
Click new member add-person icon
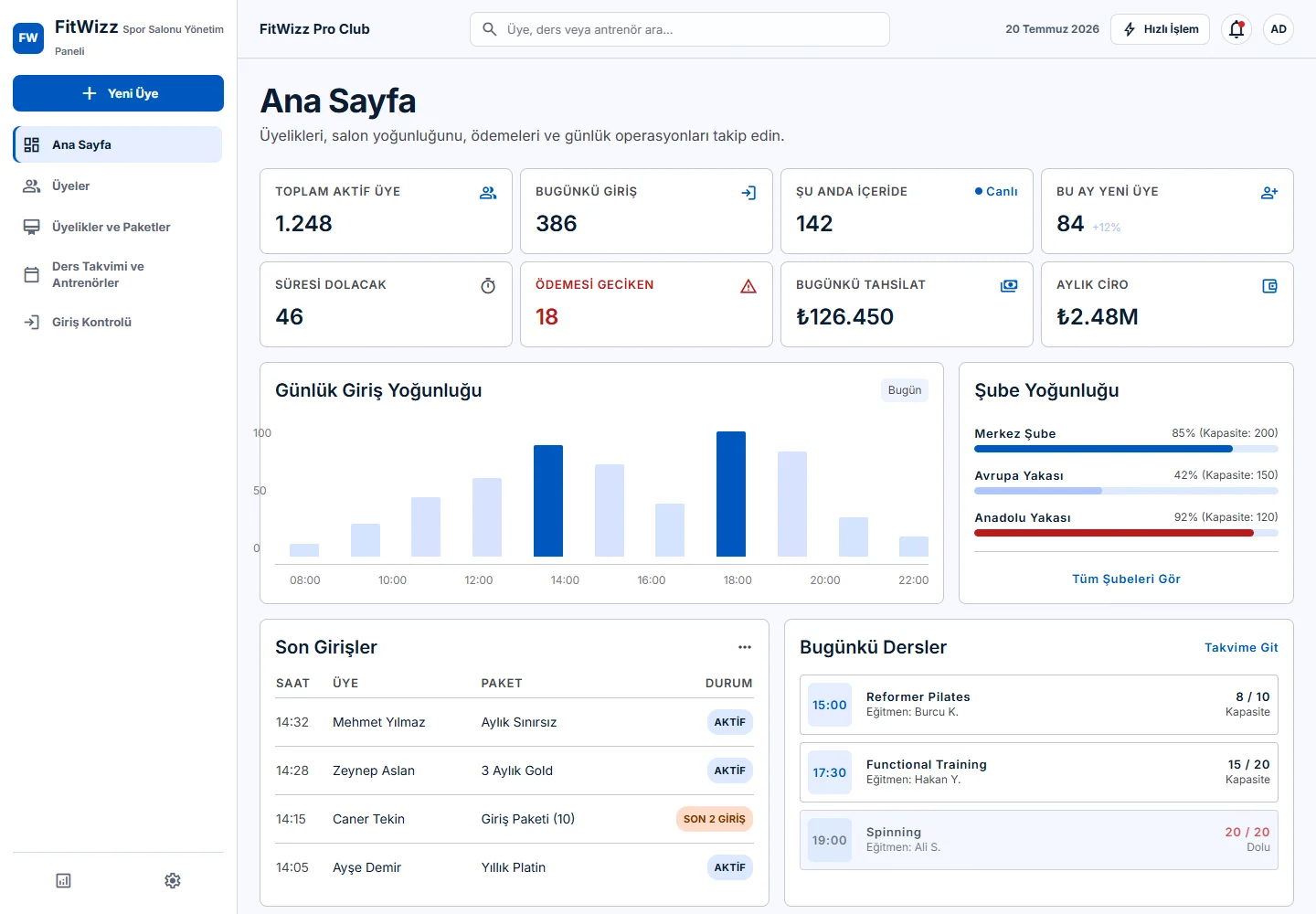click(1269, 193)
